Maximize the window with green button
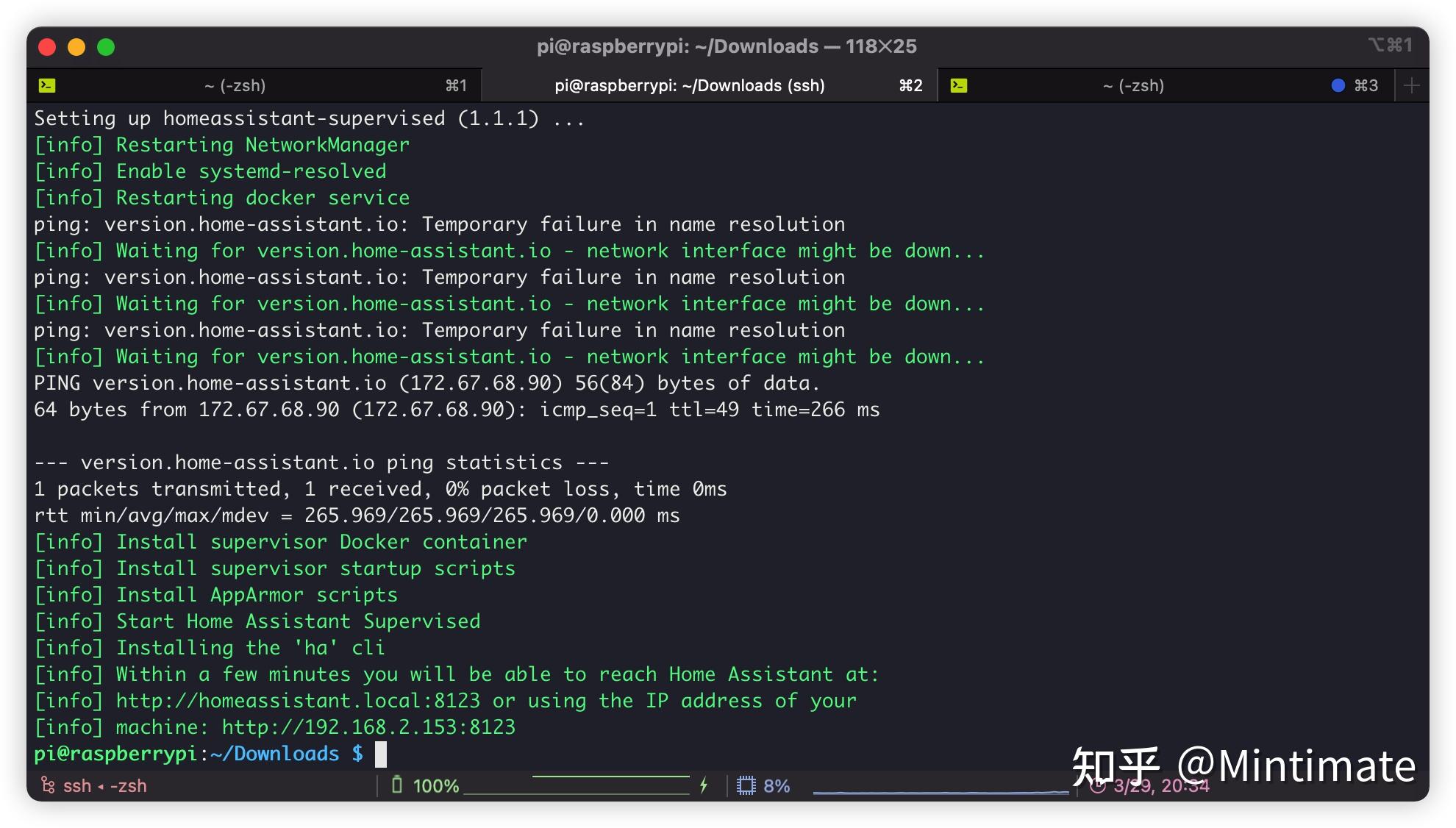 [106, 47]
